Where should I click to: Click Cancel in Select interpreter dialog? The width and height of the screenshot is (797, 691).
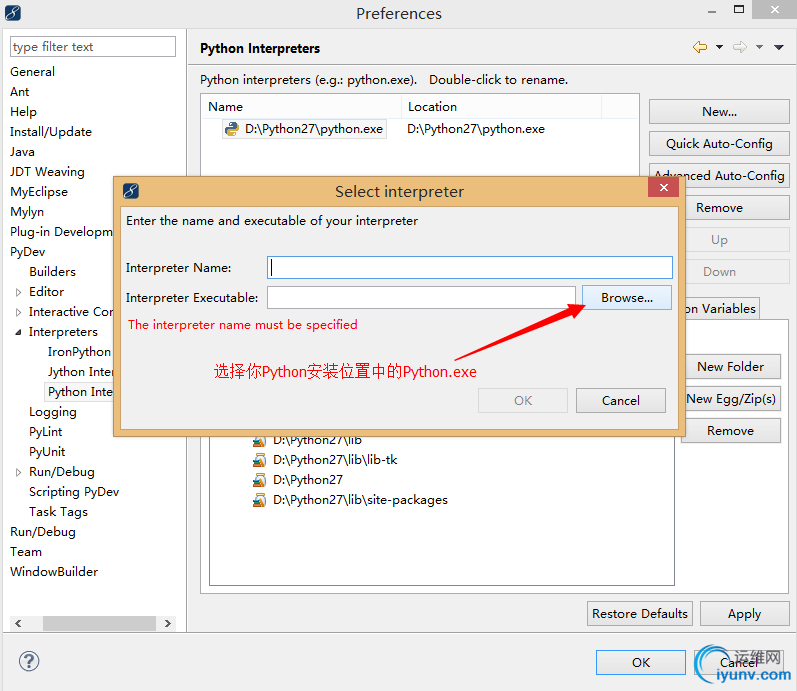(x=621, y=401)
